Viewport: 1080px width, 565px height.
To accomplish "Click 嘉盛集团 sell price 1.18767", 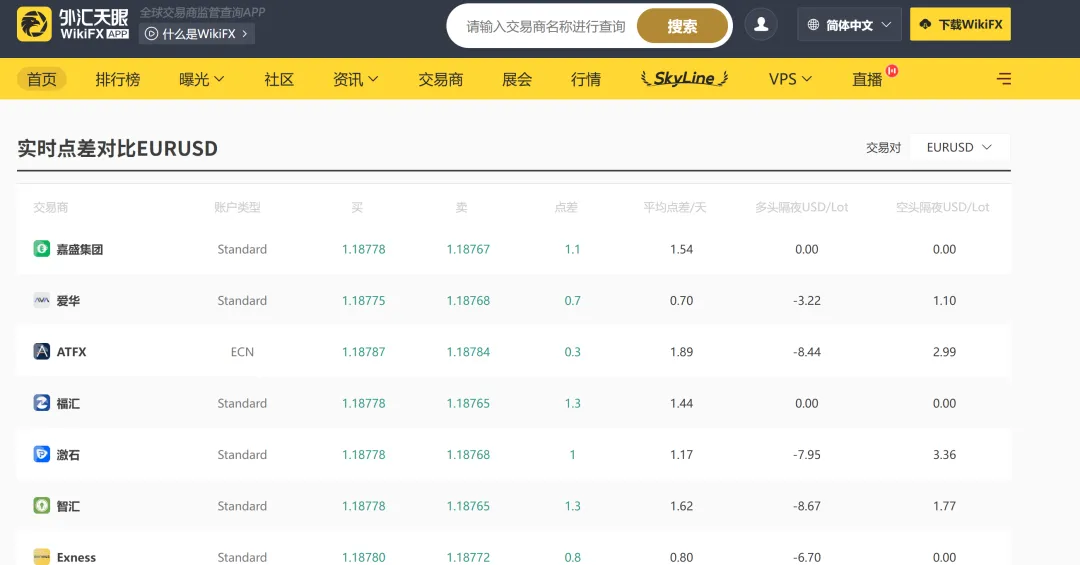I will click(x=468, y=249).
